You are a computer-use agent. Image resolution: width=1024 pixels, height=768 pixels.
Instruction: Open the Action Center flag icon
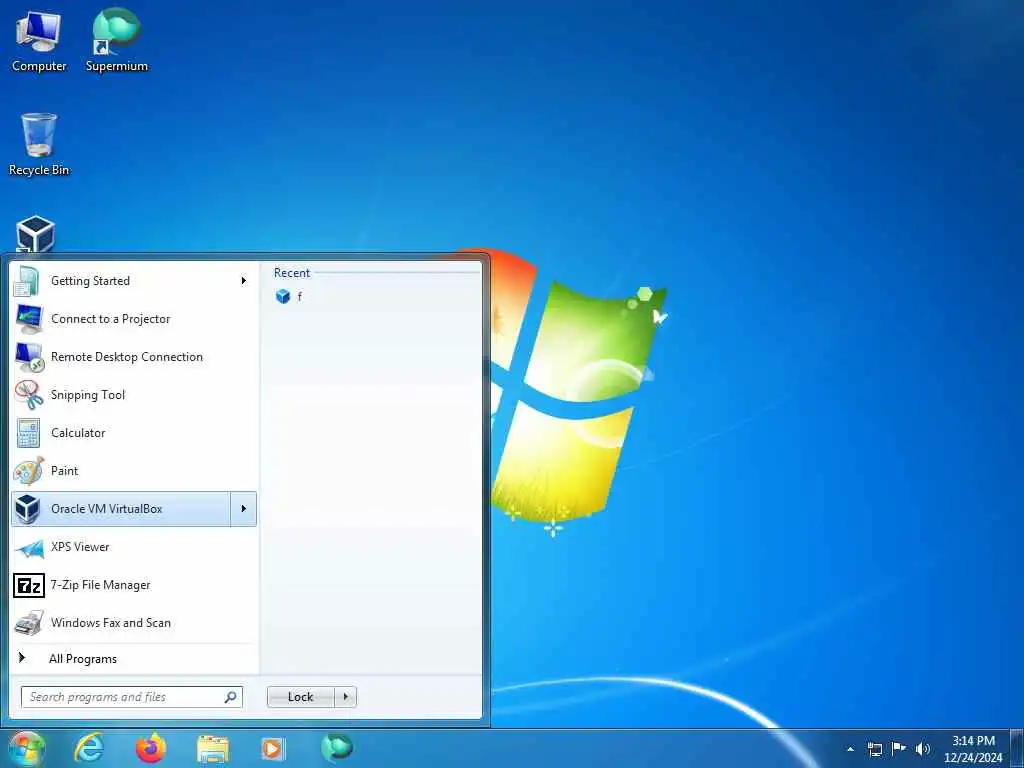click(899, 748)
